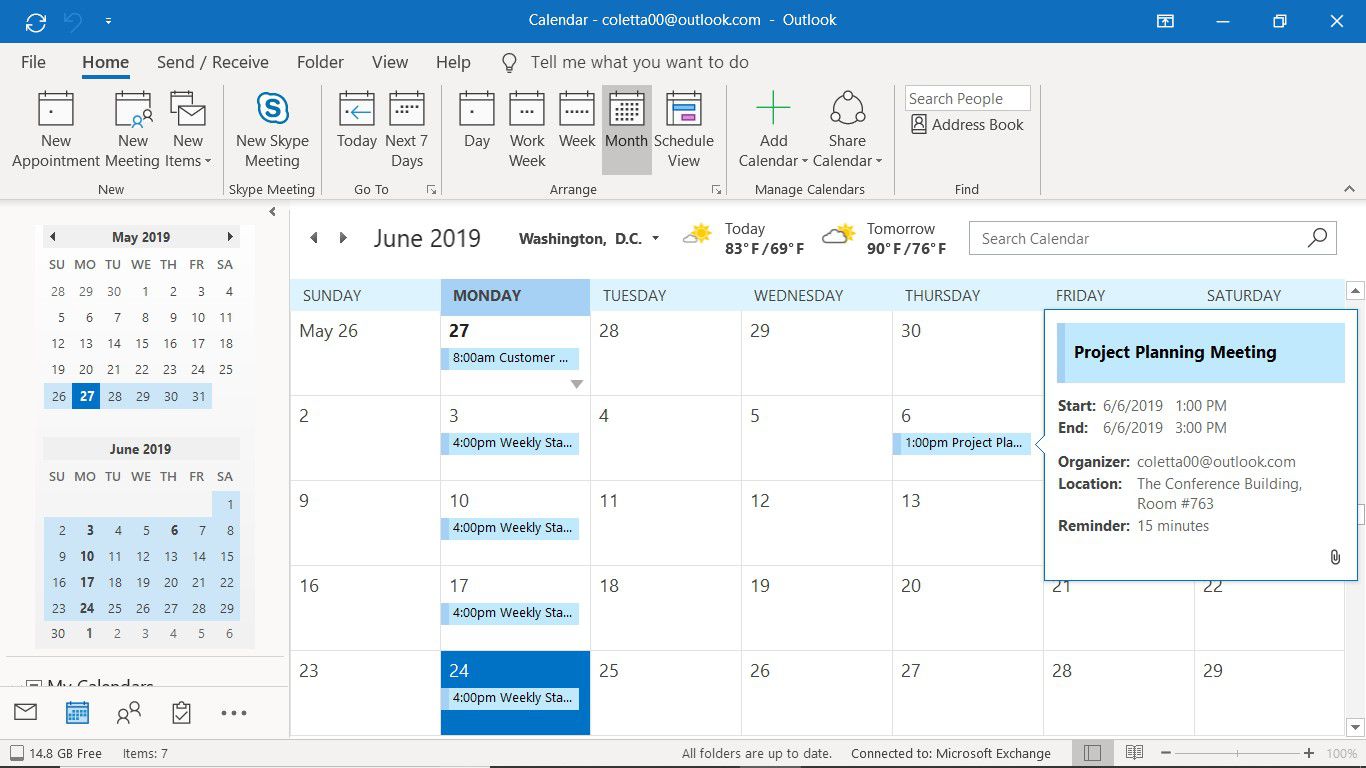The width and height of the screenshot is (1366, 768).
Task: Select the Month view button
Action: coord(627,130)
